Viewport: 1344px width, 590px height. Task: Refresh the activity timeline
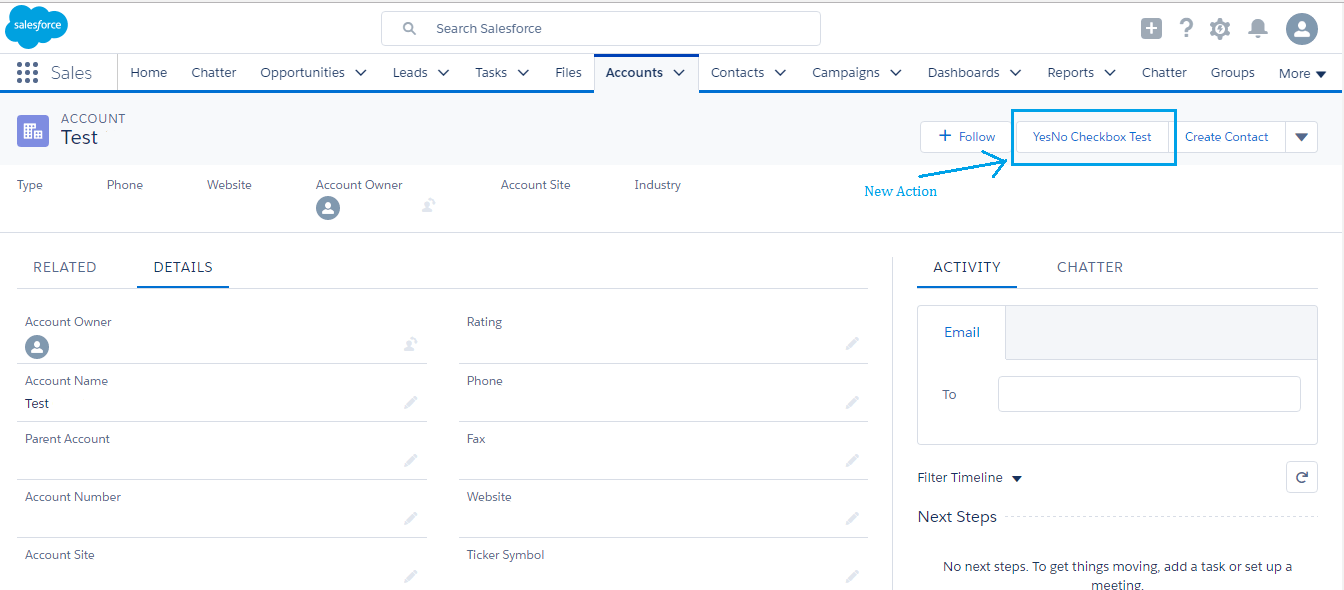(x=1301, y=477)
